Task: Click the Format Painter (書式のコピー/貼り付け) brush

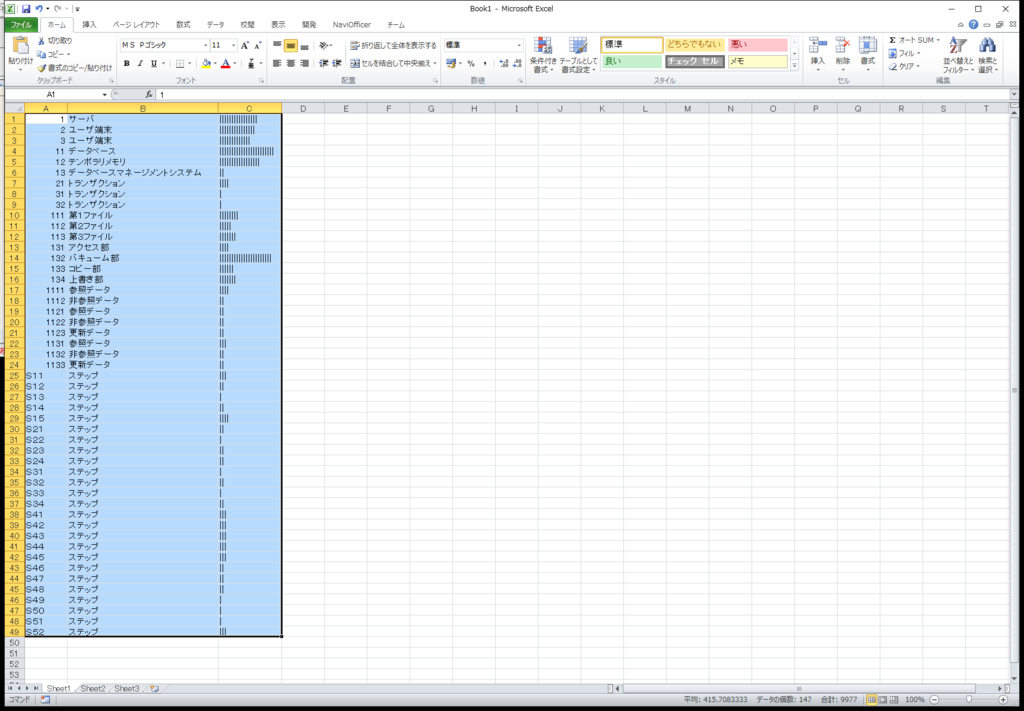Action: [x=41, y=67]
